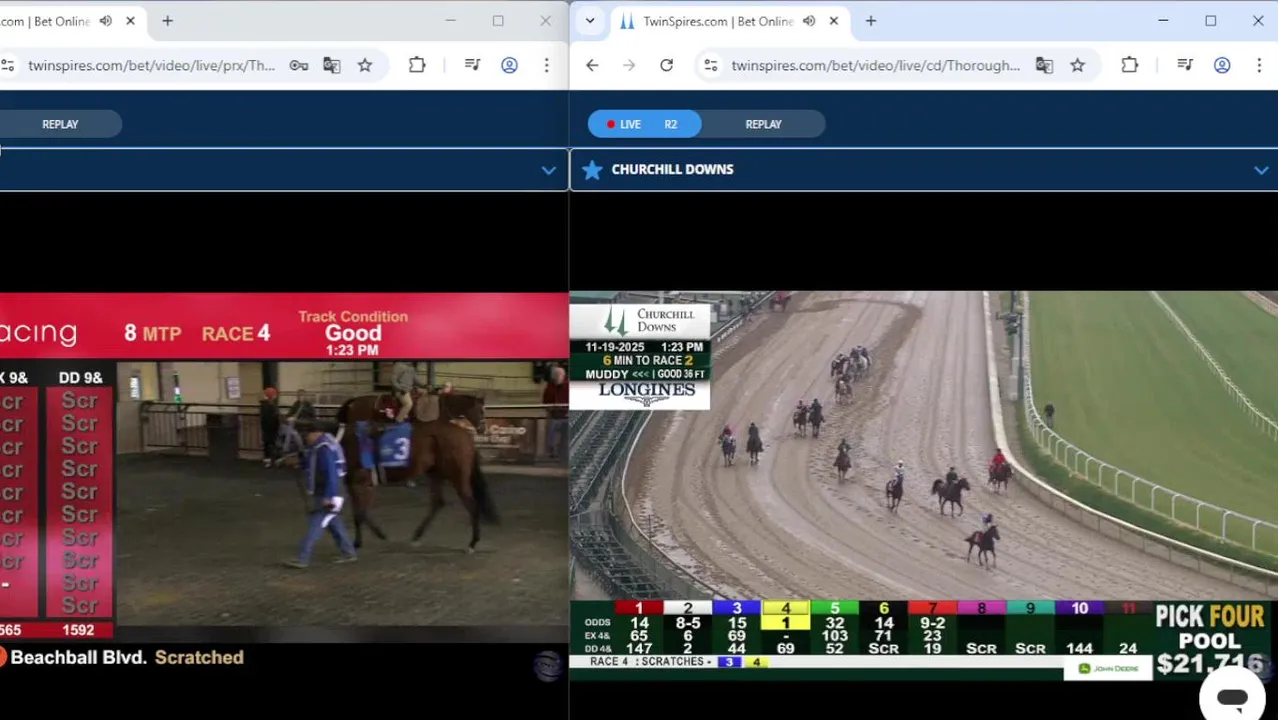
Task: Open Chrome menu in right window
Action: click(x=1259, y=65)
